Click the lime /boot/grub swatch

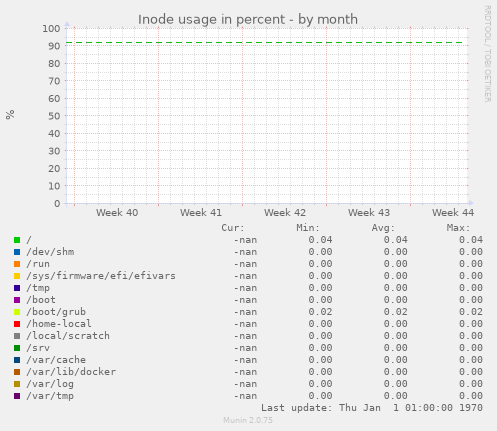coord(17,312)
